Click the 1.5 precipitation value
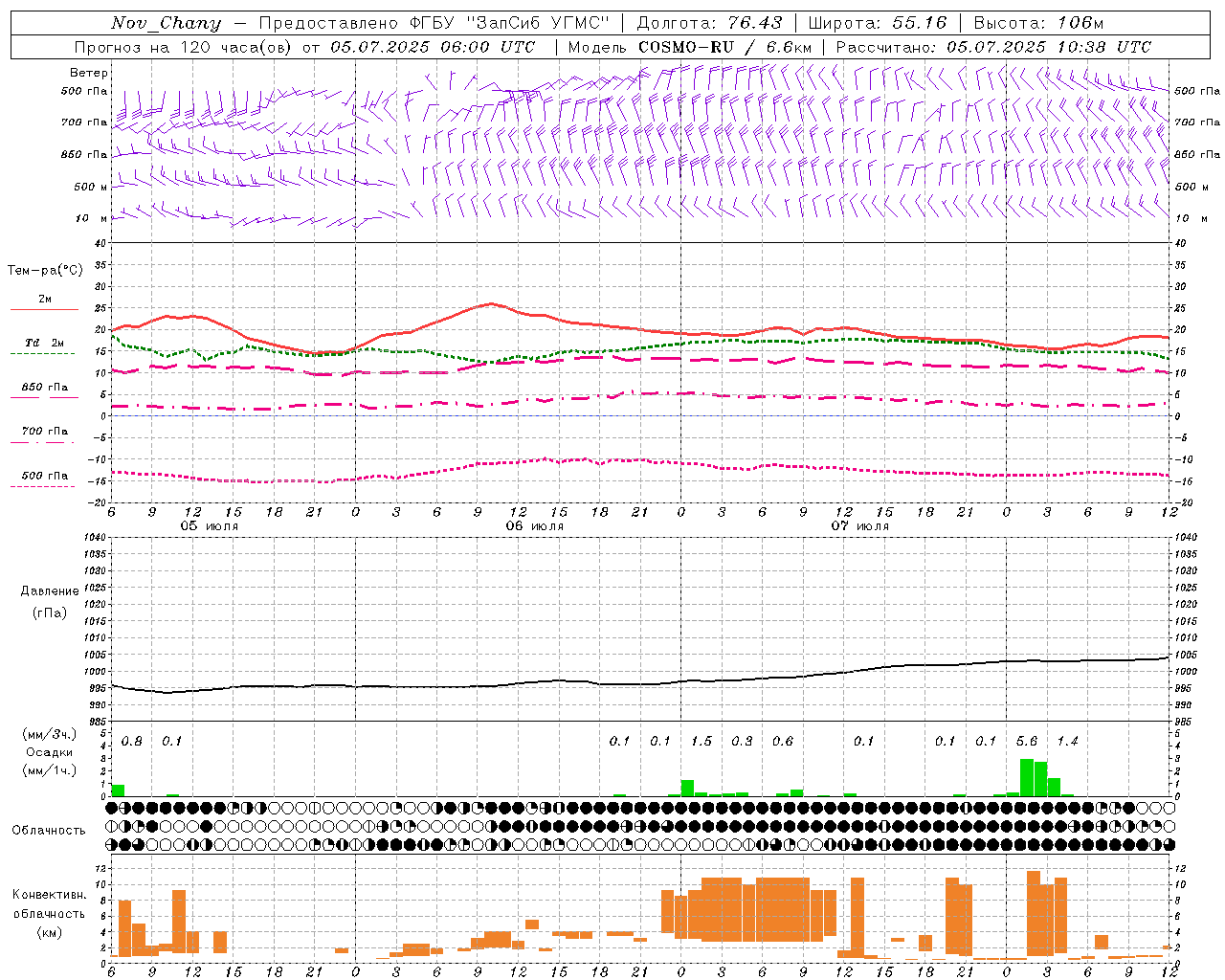Image resolution: width=1225 pixels, height=980 pixels. (702, 742)
